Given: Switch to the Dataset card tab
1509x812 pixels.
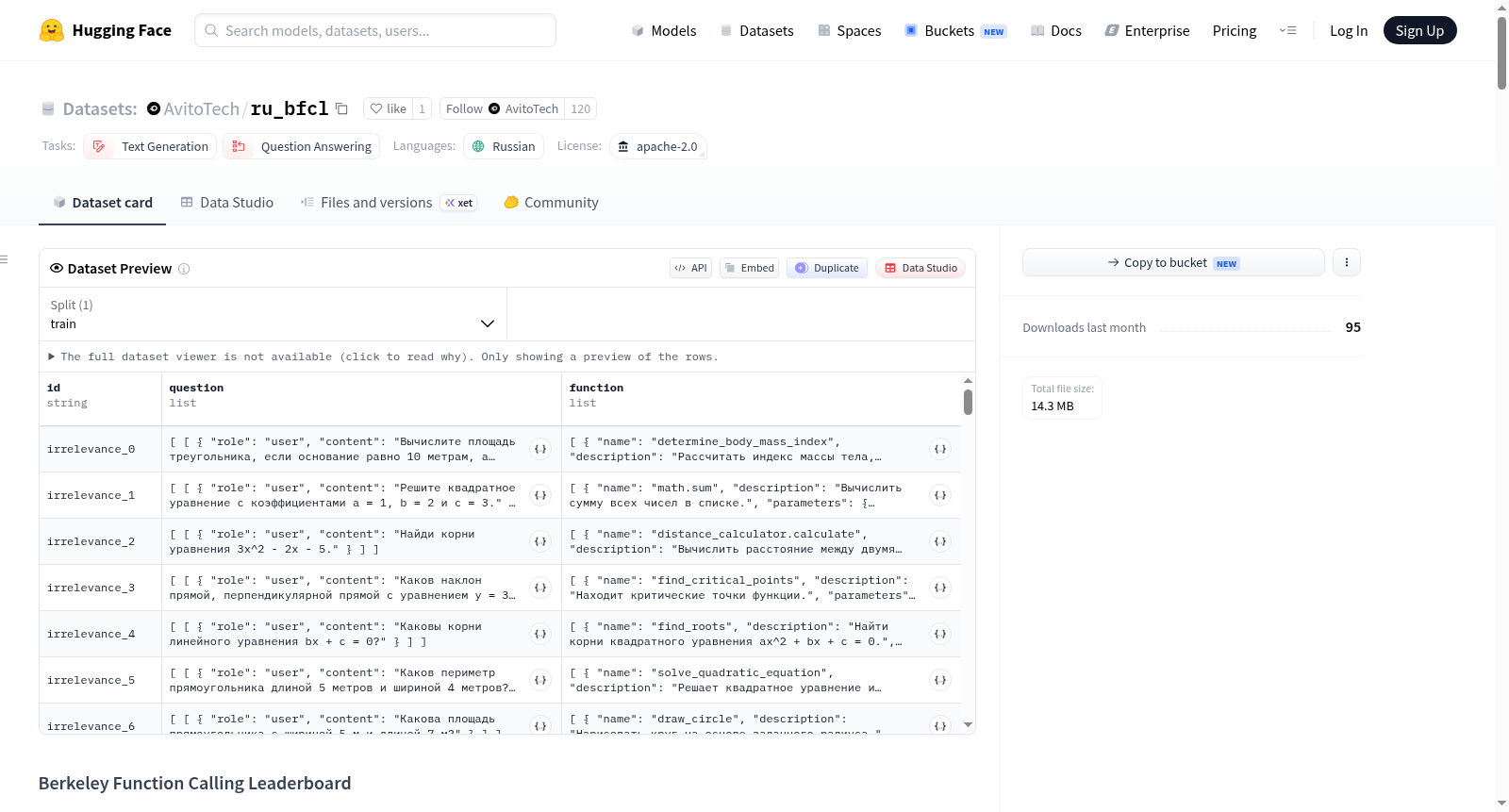Looking at the screenshot, I should click(102, 203).
